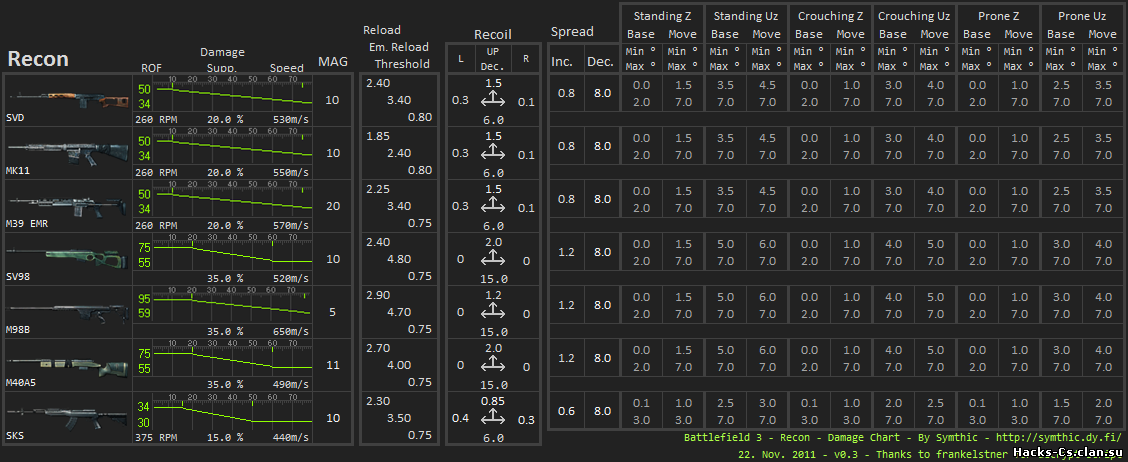Image resolution: width=1128 pixels, height=462 pixels.
Task: Click the M98B damage drop-off graph
Action: click(x=233, y=304)
